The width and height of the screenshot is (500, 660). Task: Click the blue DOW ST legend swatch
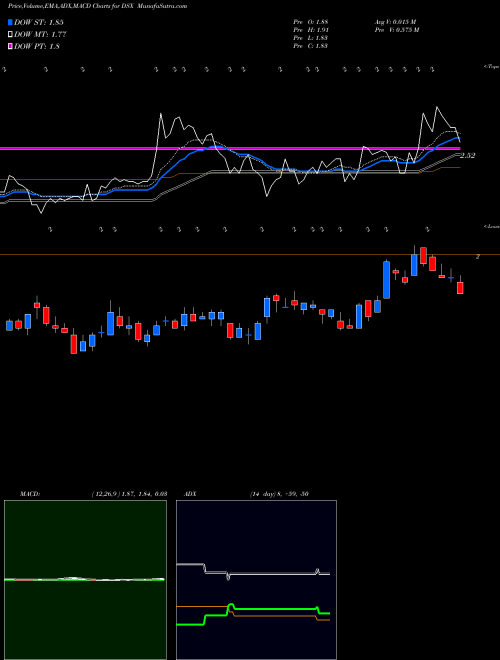point(10,22)
